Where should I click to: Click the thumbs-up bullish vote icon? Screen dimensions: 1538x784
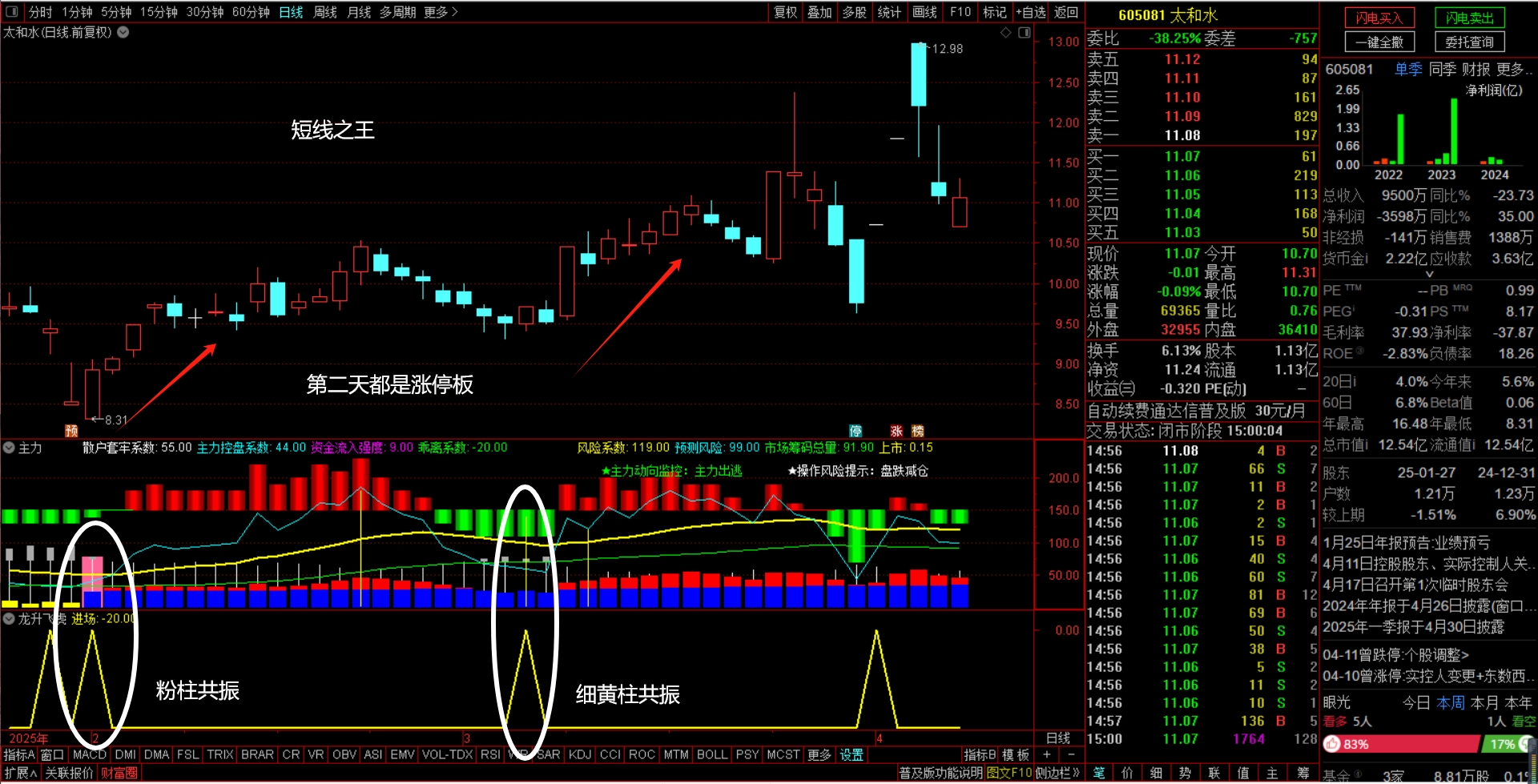tap(1332, 744)
